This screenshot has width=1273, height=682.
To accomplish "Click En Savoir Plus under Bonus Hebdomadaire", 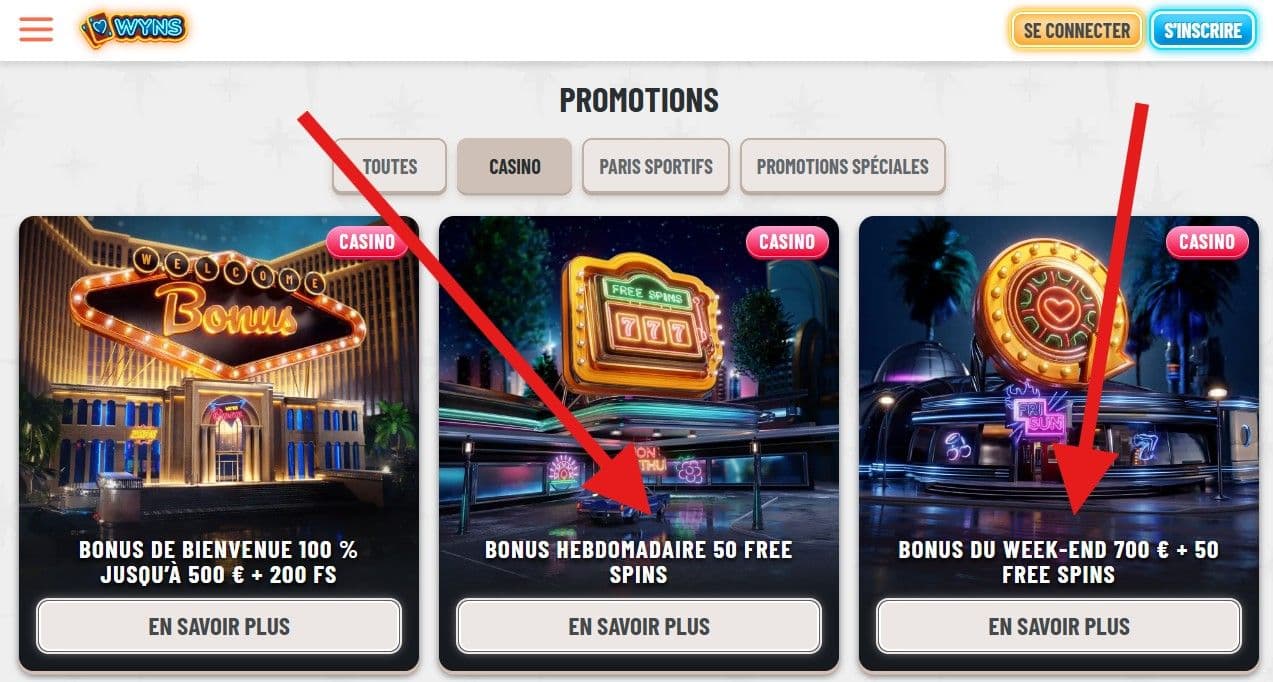I will tap(639, 627).
